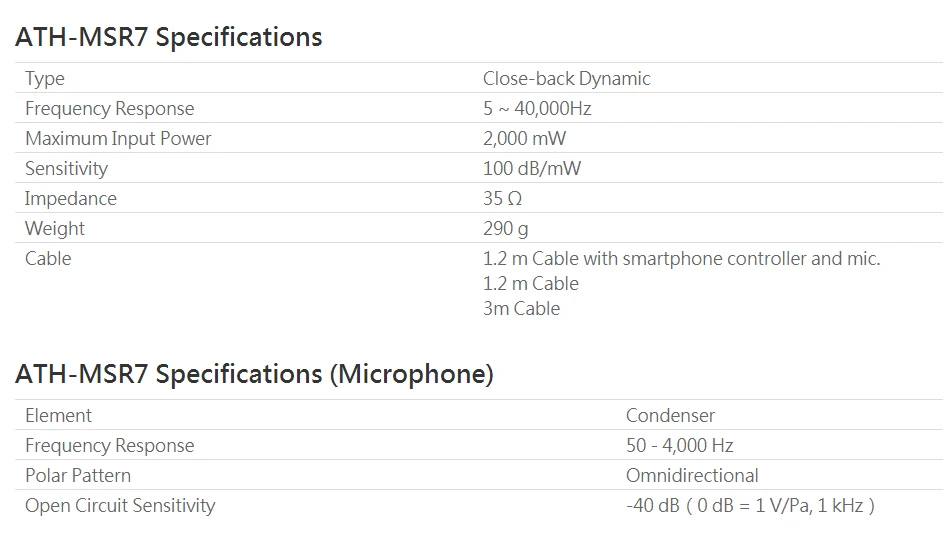Image resolution: width=950 pixels, height=536 pixels.
Task: Click the 3m Cable line
Action: coord(522,308)
